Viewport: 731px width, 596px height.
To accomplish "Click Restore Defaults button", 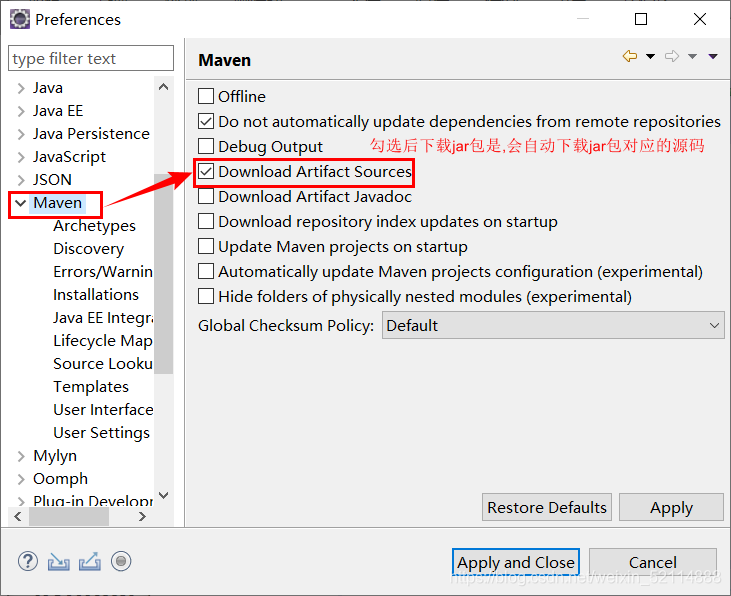I will (x=547, y=507).
